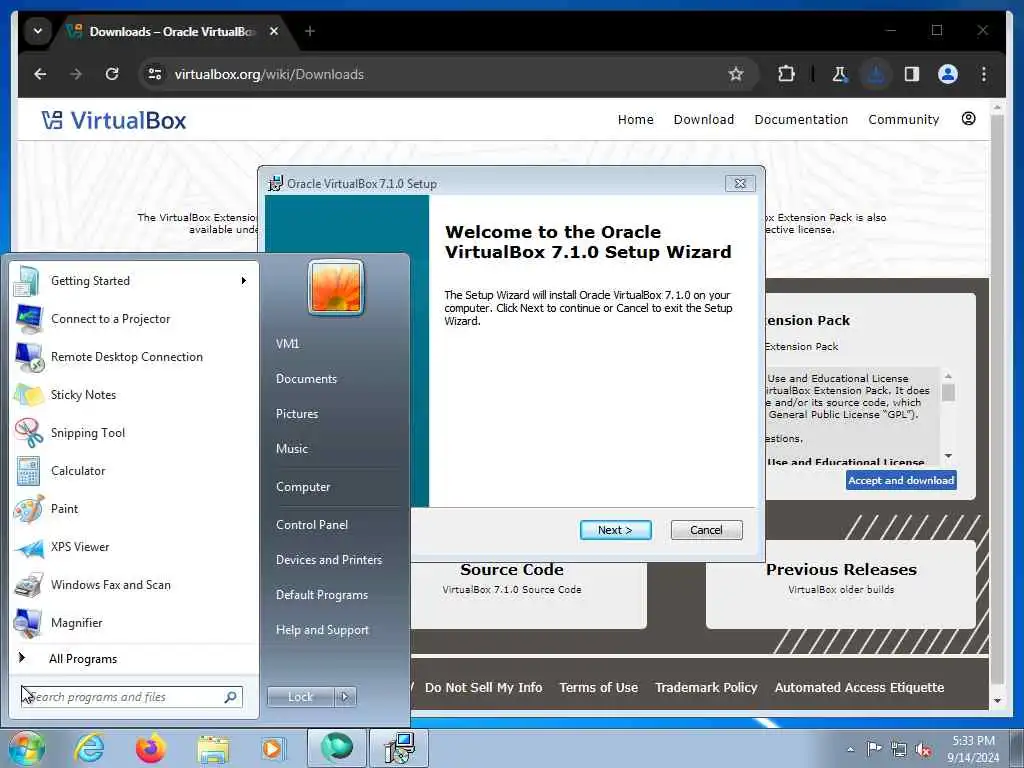Open Pictures from Start menu
The height and width of the screenshot is (768, 1024).
coord(296,413)
